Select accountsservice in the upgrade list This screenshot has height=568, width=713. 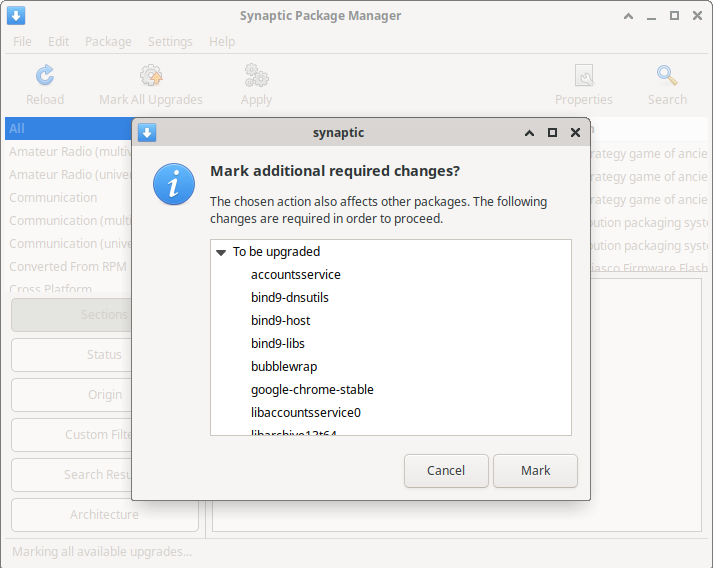coord(296,275)
